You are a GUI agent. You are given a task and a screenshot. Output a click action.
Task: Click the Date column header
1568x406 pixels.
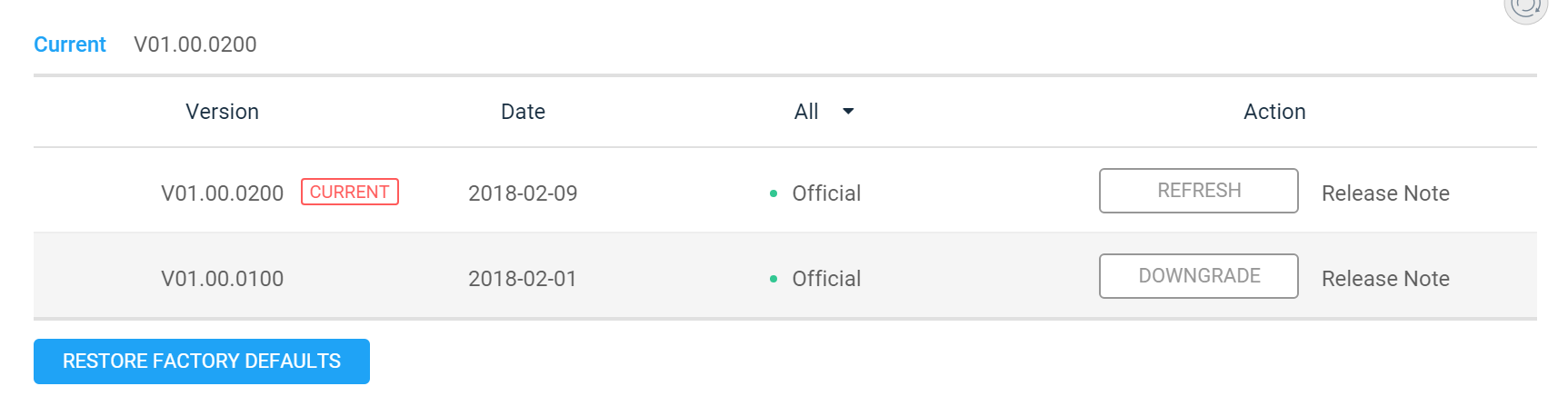[524, 112]
